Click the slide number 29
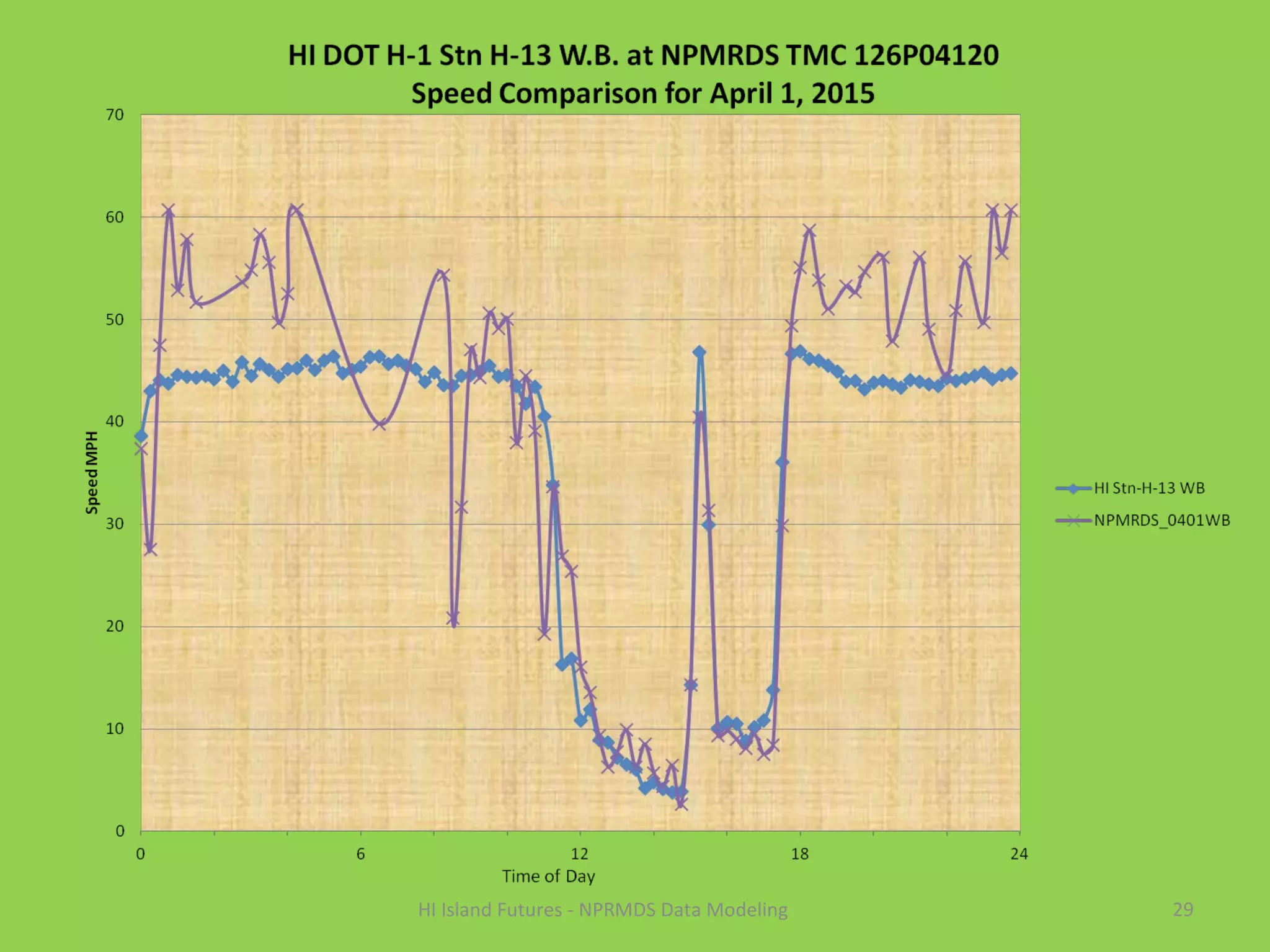The height and width of the screenshot is (952, 1270). point(1183,909)
